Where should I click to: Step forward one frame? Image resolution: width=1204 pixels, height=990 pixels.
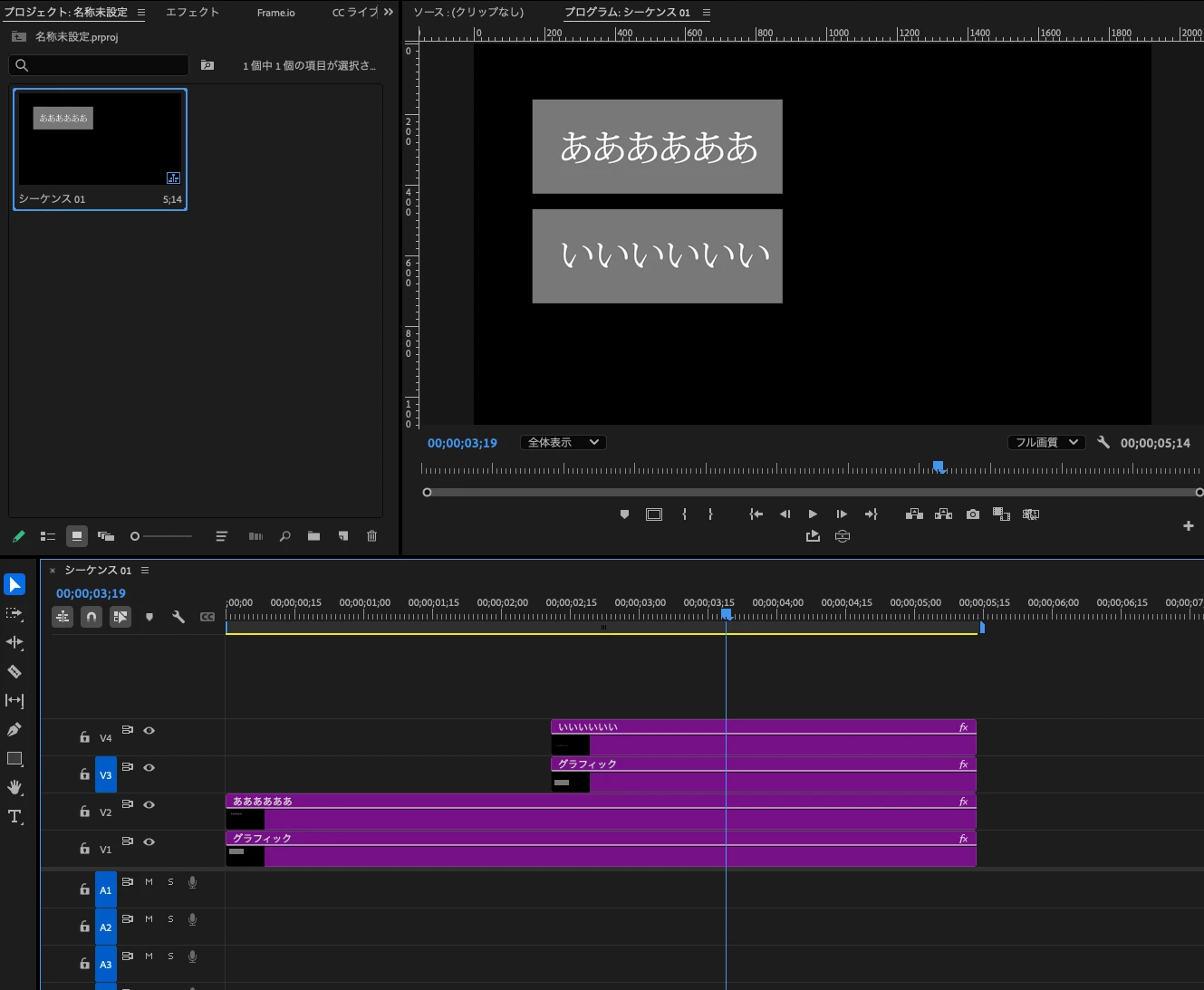coord(842,514)
